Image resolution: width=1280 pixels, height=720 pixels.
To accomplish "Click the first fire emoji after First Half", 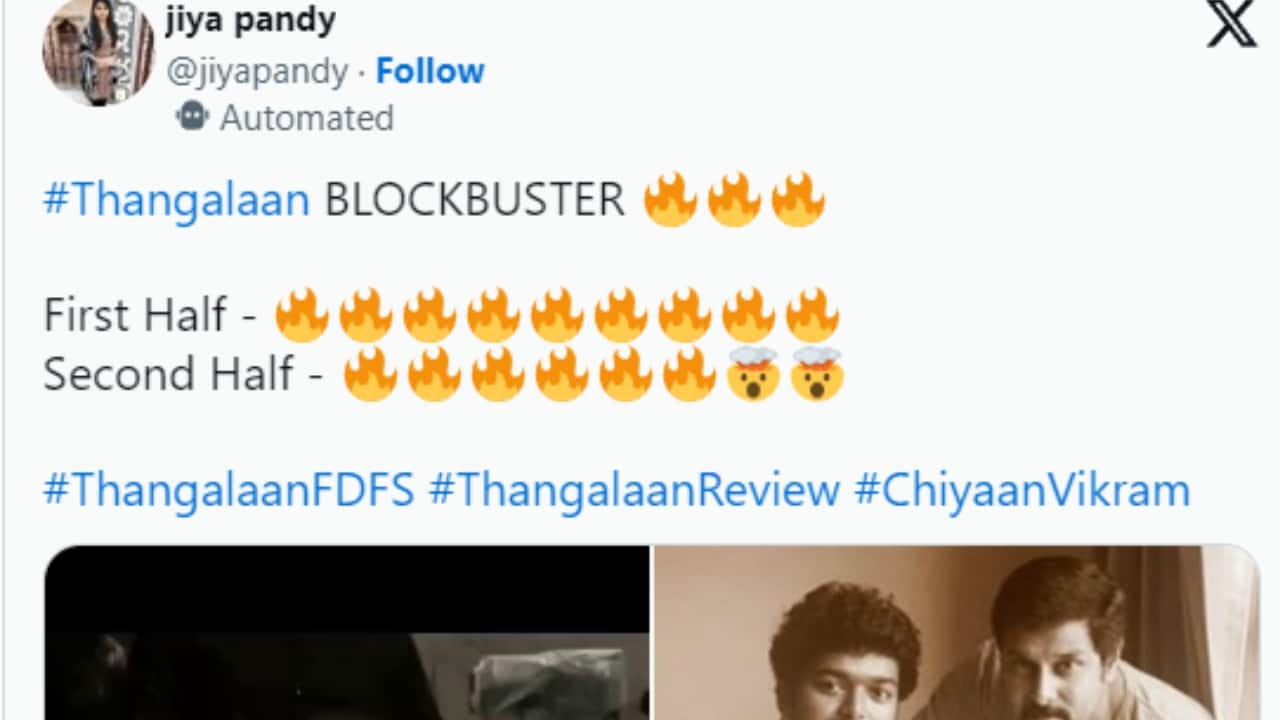I will [301, 315].
